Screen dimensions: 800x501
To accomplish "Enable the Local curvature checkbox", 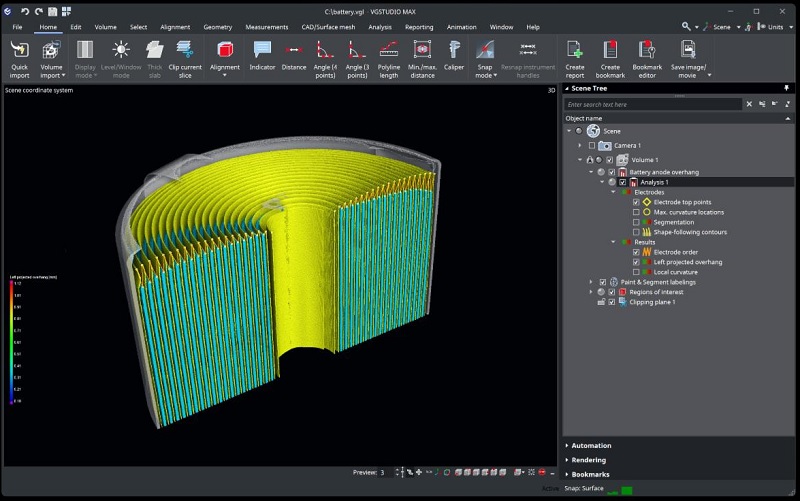I will click(x=636, y=272).
